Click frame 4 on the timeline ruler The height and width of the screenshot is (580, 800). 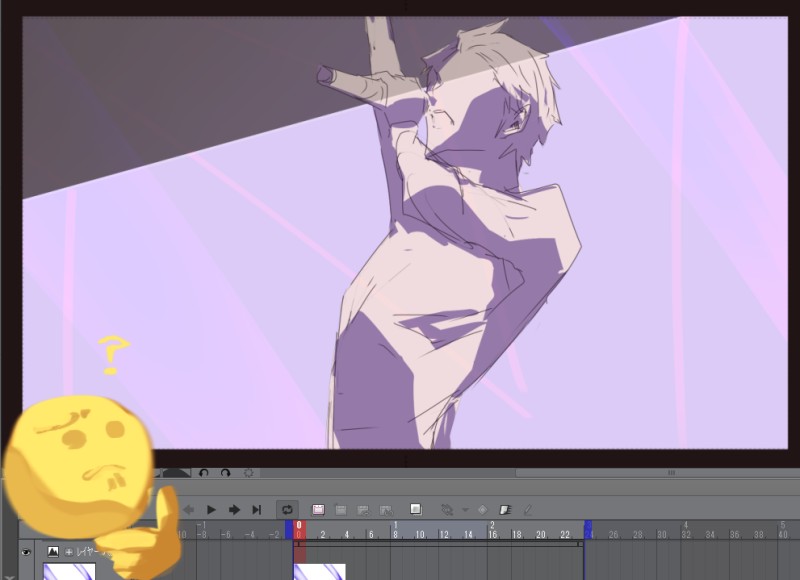tap(347, 535)
